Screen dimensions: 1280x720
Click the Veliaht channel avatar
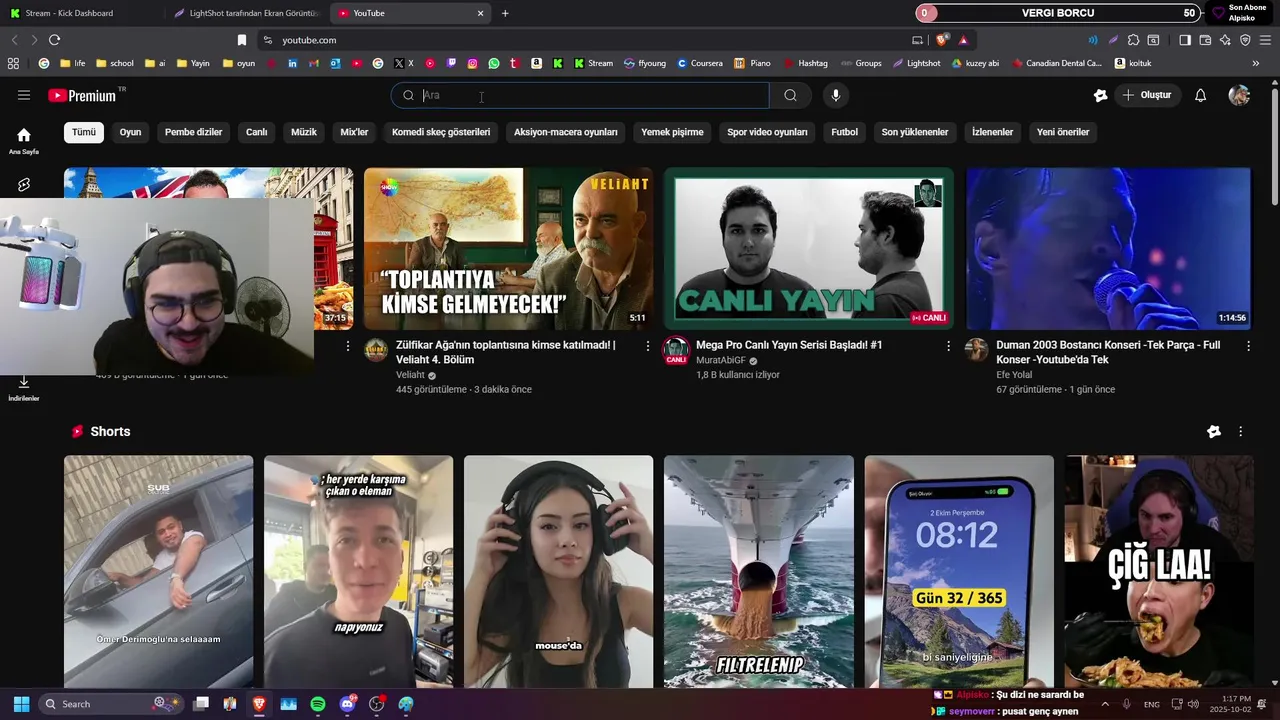pyautogui.click(x=376, y=349)
